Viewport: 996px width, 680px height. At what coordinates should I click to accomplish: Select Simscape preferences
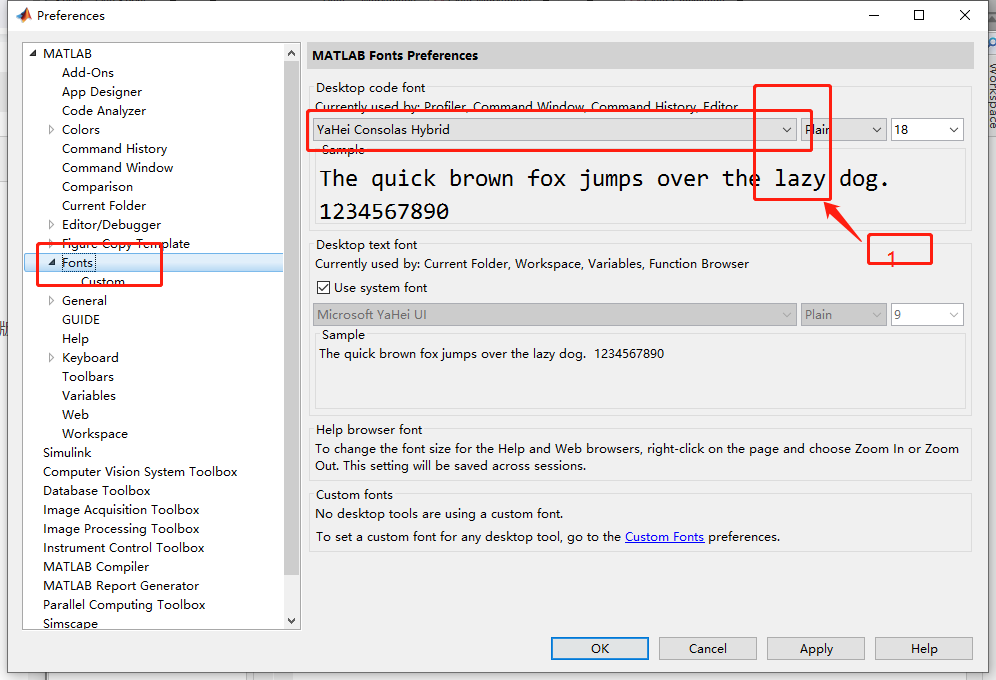click(71, 623)
